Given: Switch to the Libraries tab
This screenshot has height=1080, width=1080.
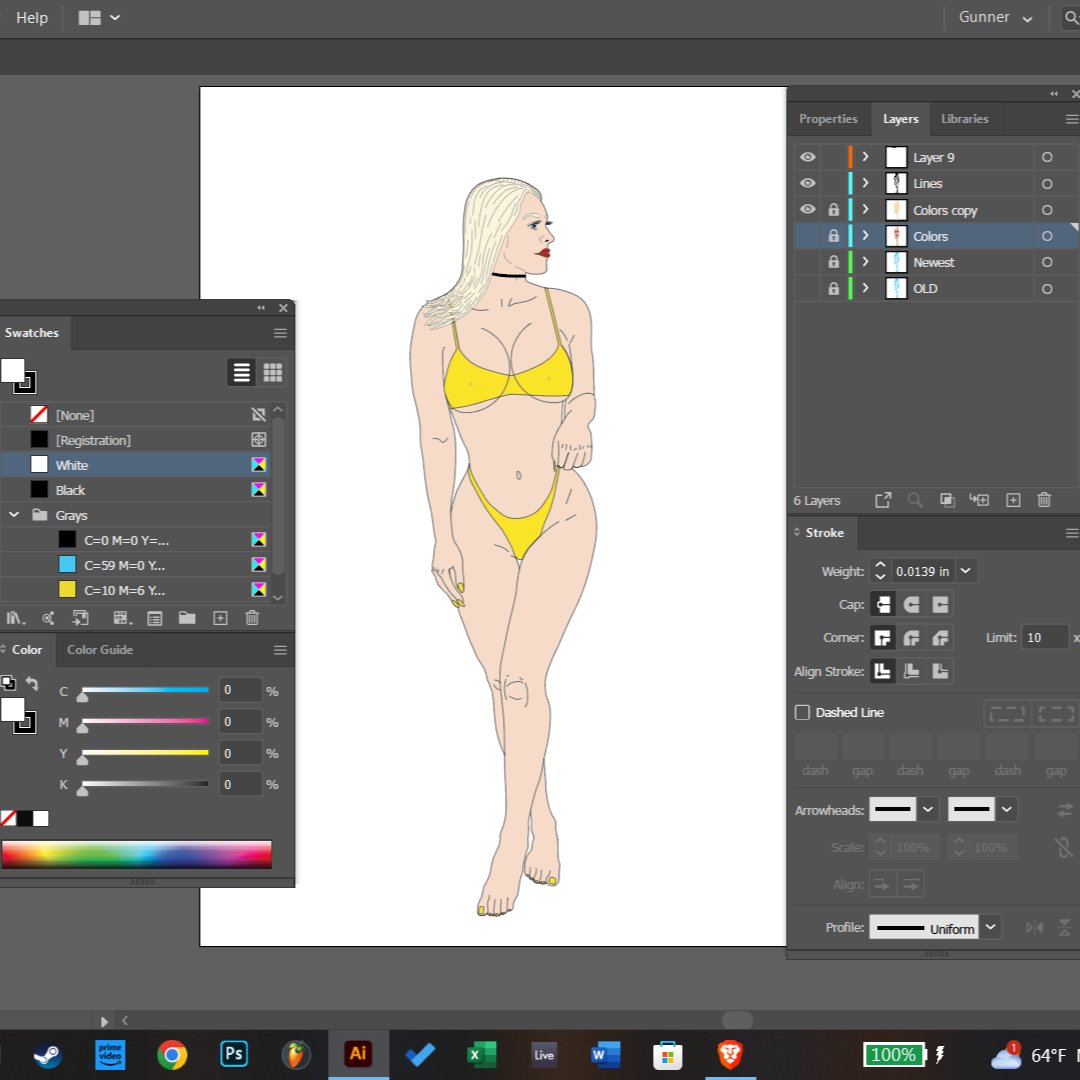Looking at the screenshot, I should coord(964,119).
